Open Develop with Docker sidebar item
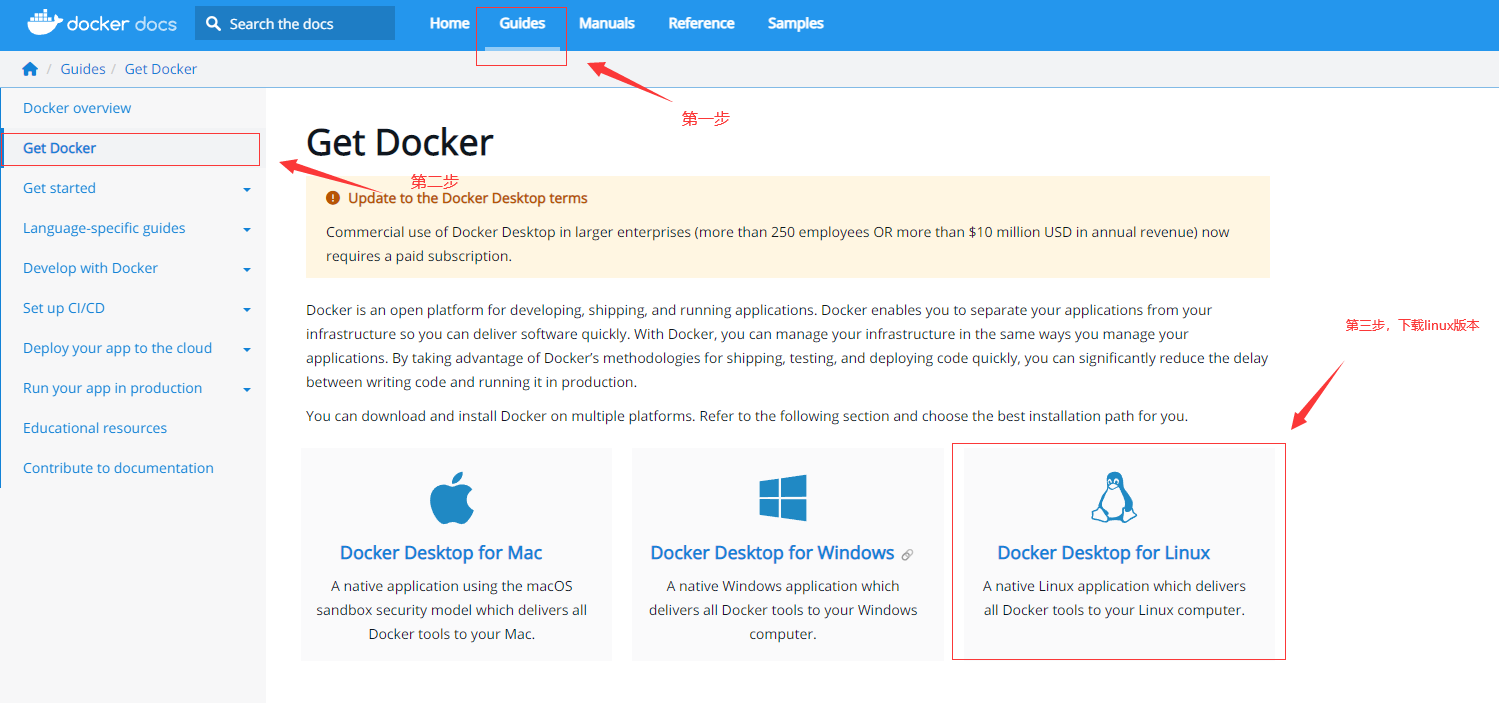The height and width of the screenshot is (703, 1499). tap(90, 268)
